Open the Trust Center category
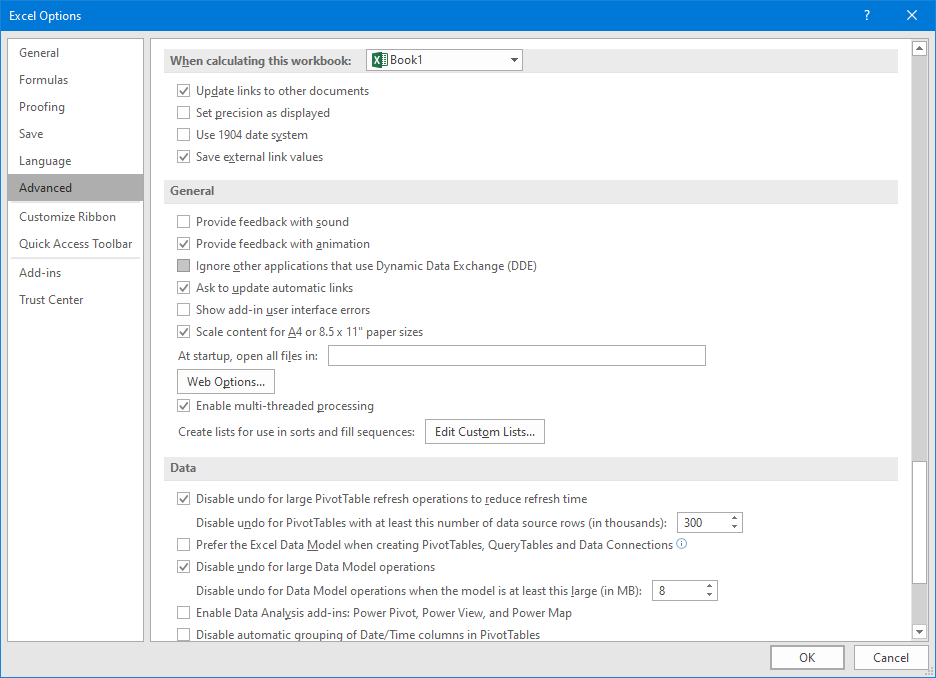This screenshot has height=678, width=936. click(76, 300)
